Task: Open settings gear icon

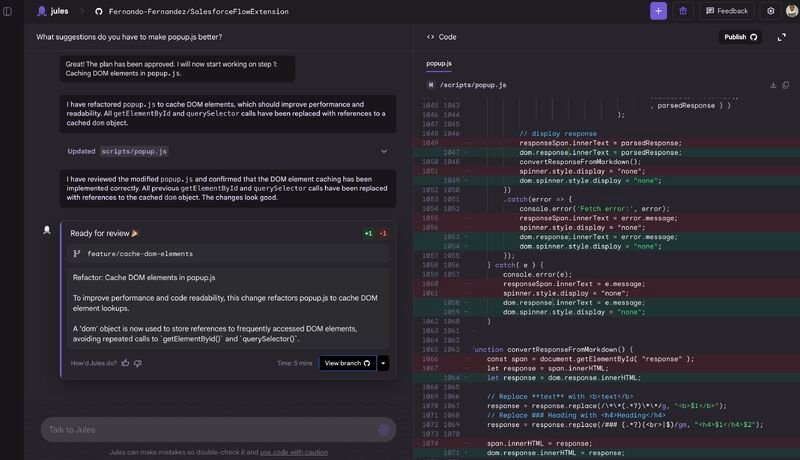Action: coord(770,11)
